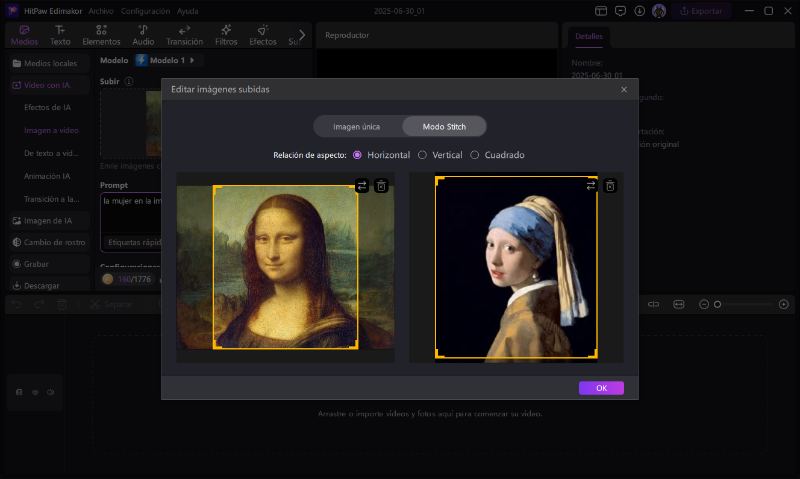Click the credits coin counter

tap(127, 279)
